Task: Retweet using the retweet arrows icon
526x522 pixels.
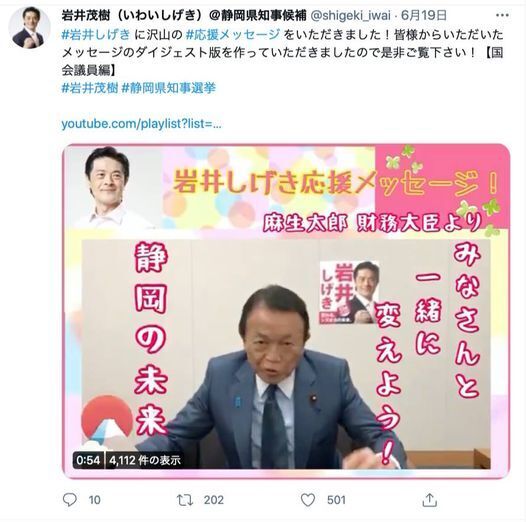Action: point(185,500)
